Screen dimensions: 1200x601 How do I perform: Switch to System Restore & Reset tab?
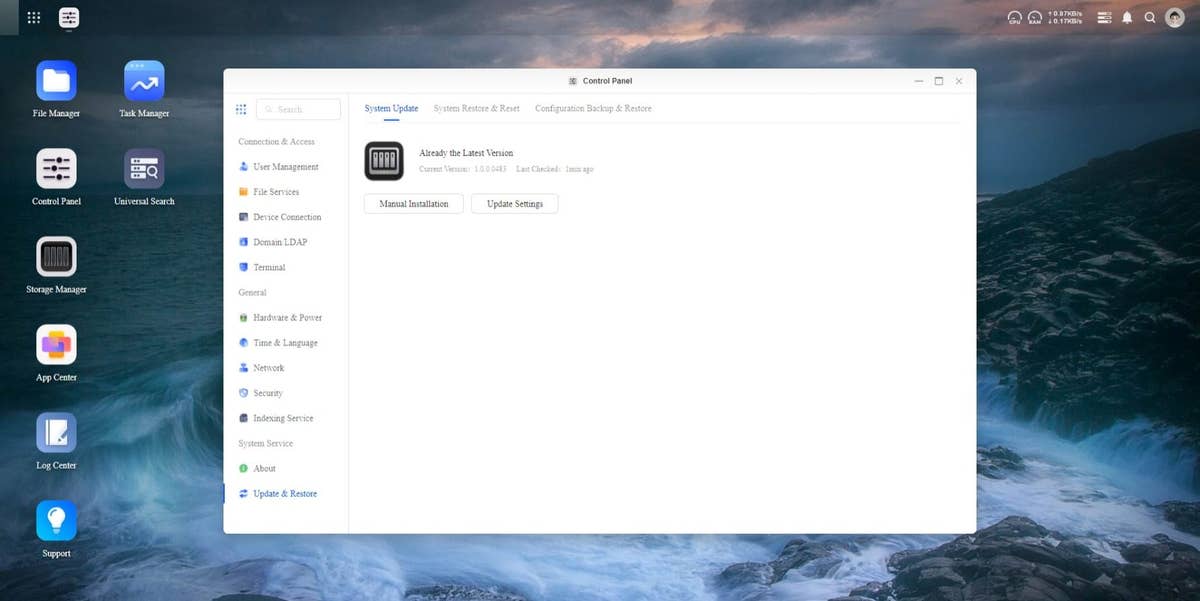[x=476, y=108]
